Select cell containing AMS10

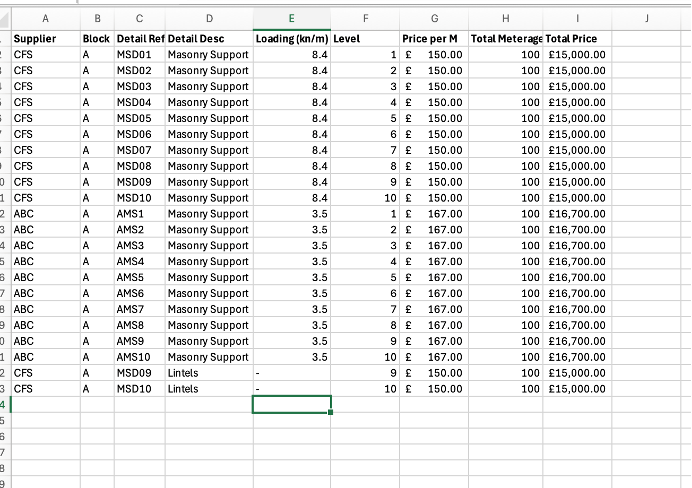point(140,357)
